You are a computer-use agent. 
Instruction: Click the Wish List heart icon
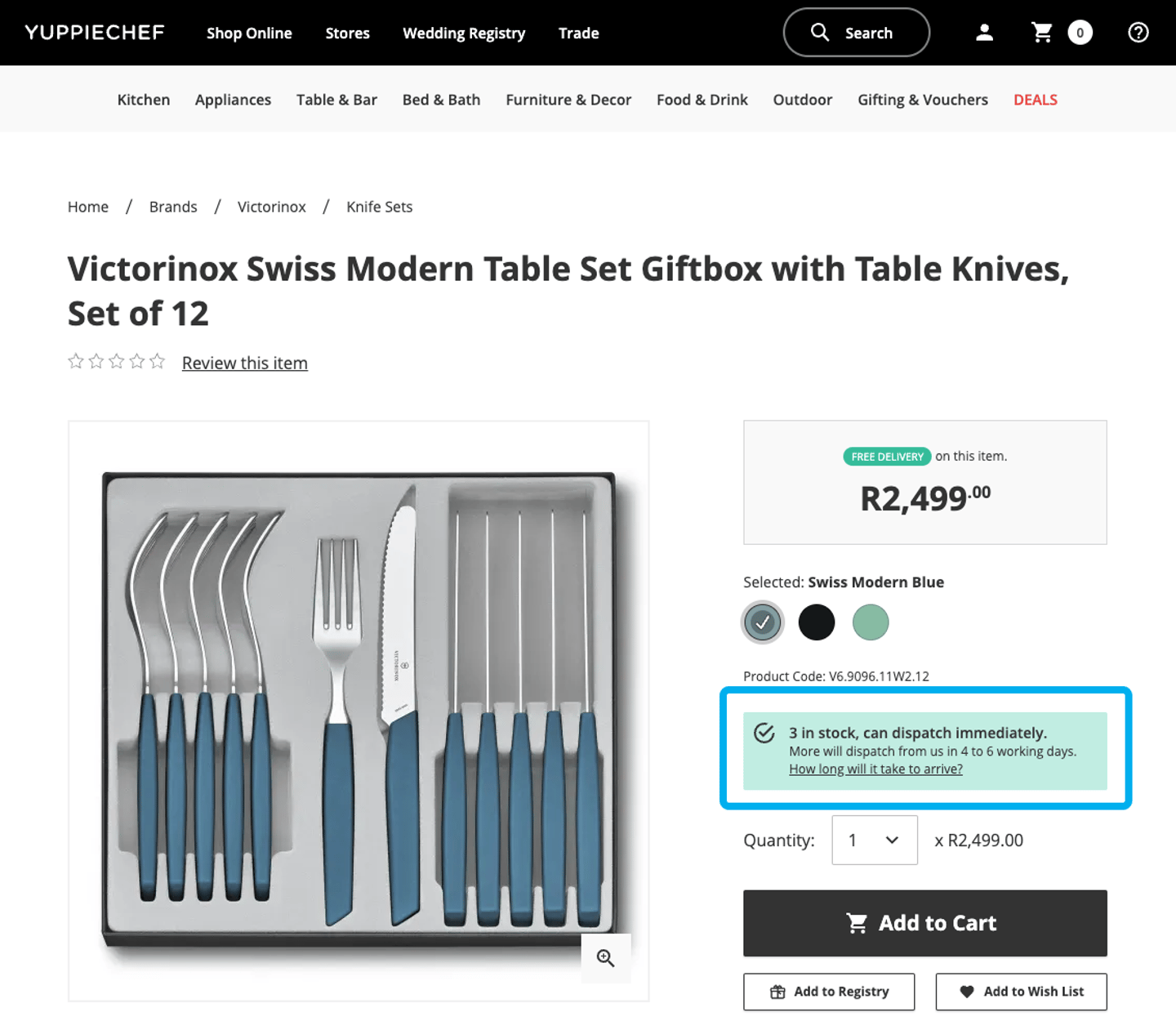pos(969,991)
